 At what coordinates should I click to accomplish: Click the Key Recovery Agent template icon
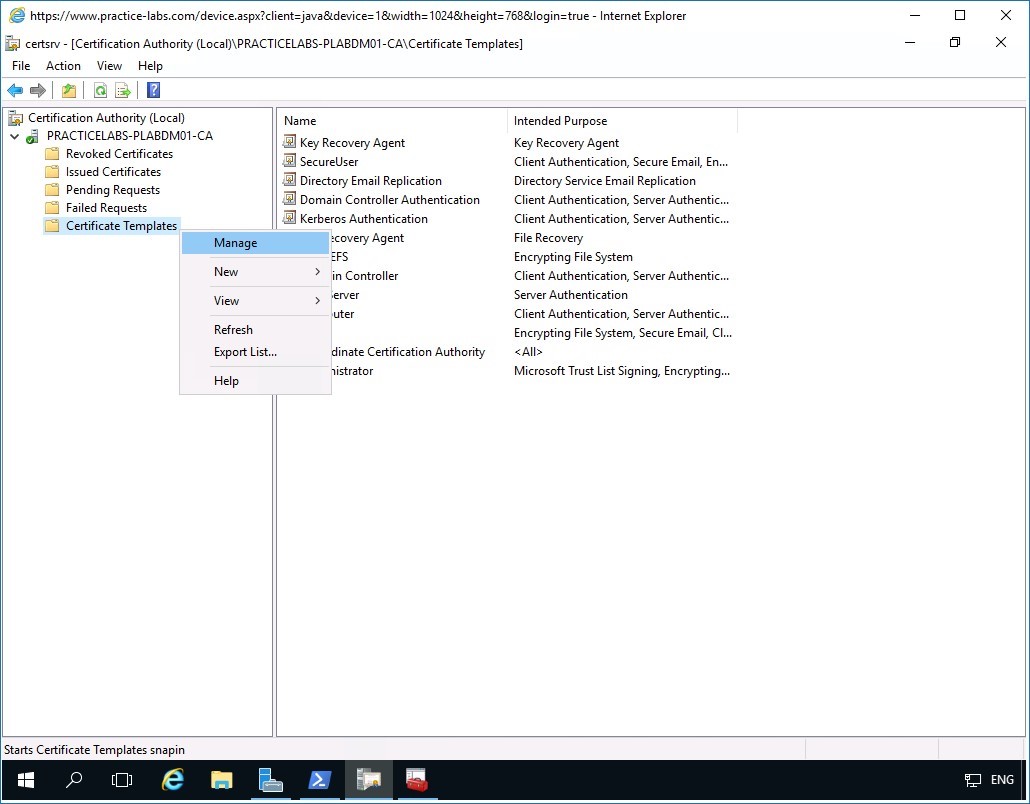290,142
